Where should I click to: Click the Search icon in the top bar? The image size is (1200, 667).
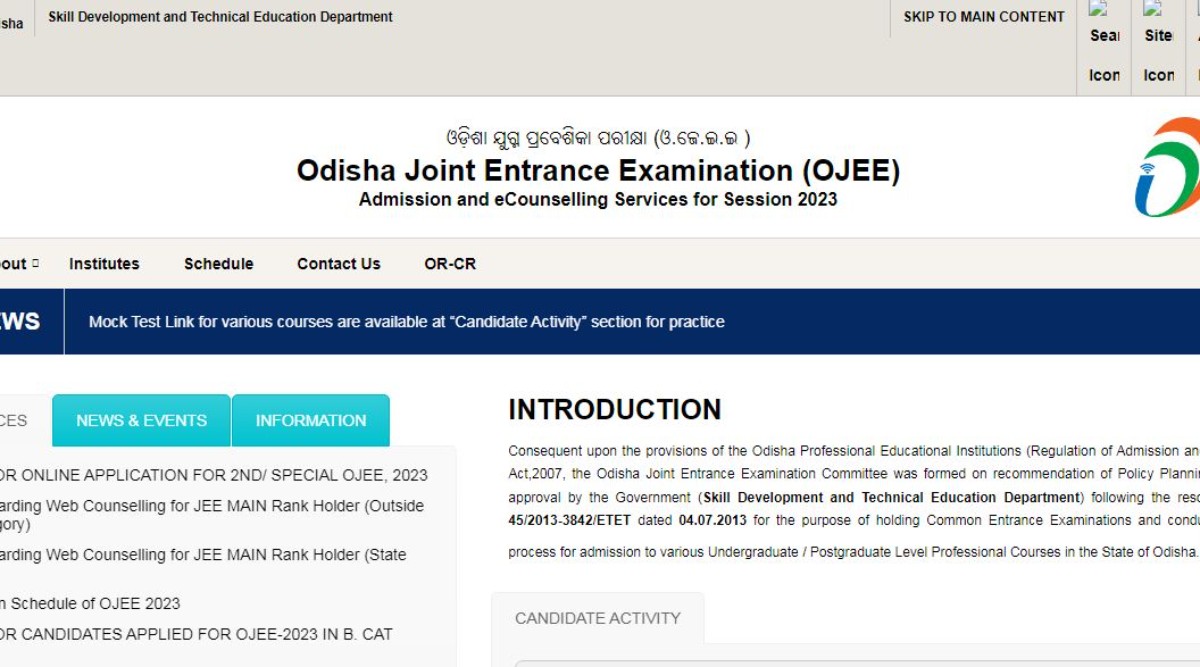[1104, 41]
